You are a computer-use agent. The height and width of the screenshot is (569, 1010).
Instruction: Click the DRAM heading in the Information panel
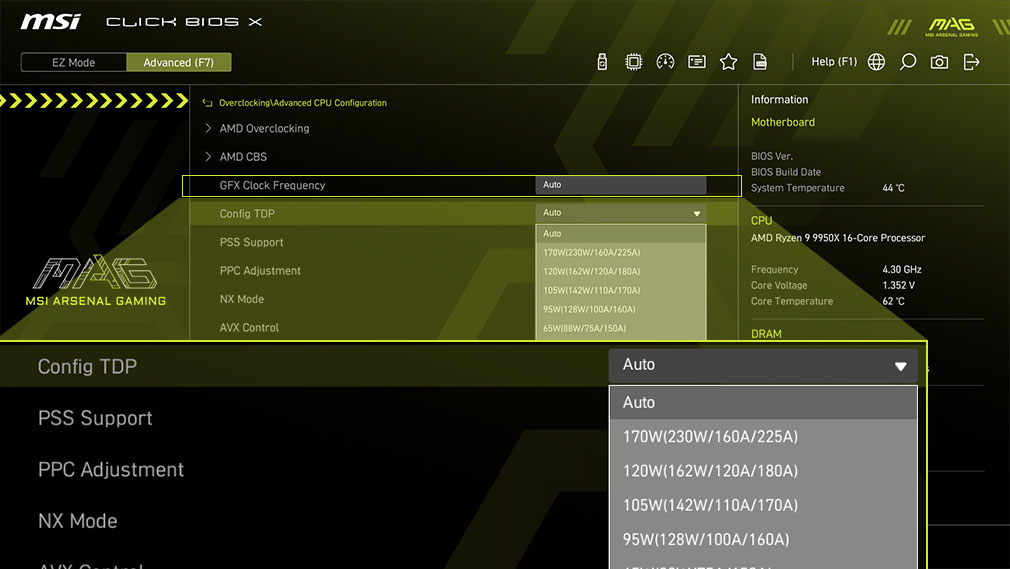pyautogui.click(x=766, y=334)
